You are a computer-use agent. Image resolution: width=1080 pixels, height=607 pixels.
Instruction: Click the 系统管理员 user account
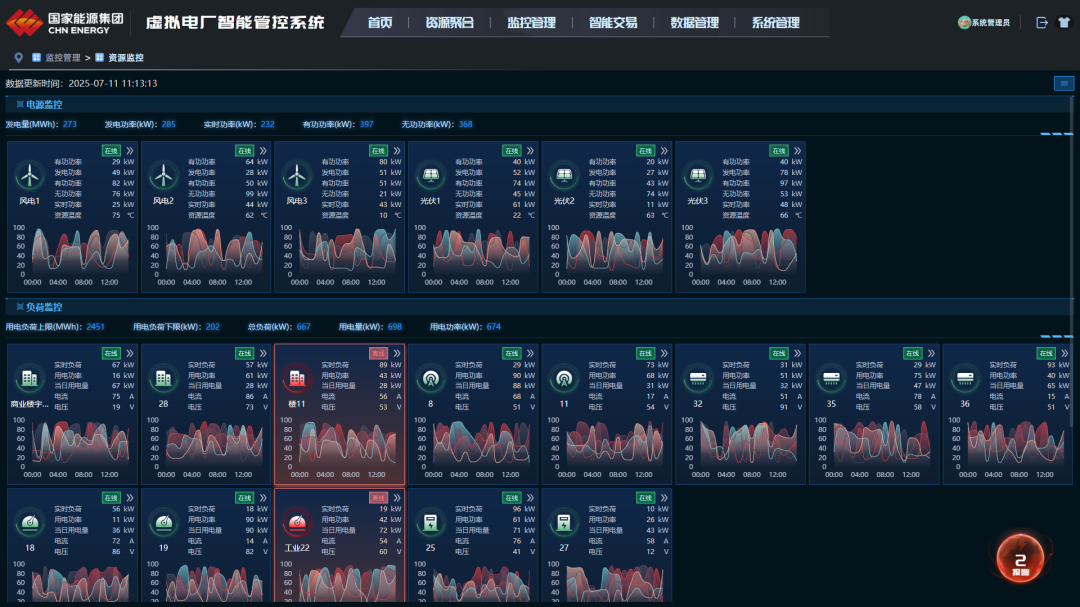[x=984, y=22]
